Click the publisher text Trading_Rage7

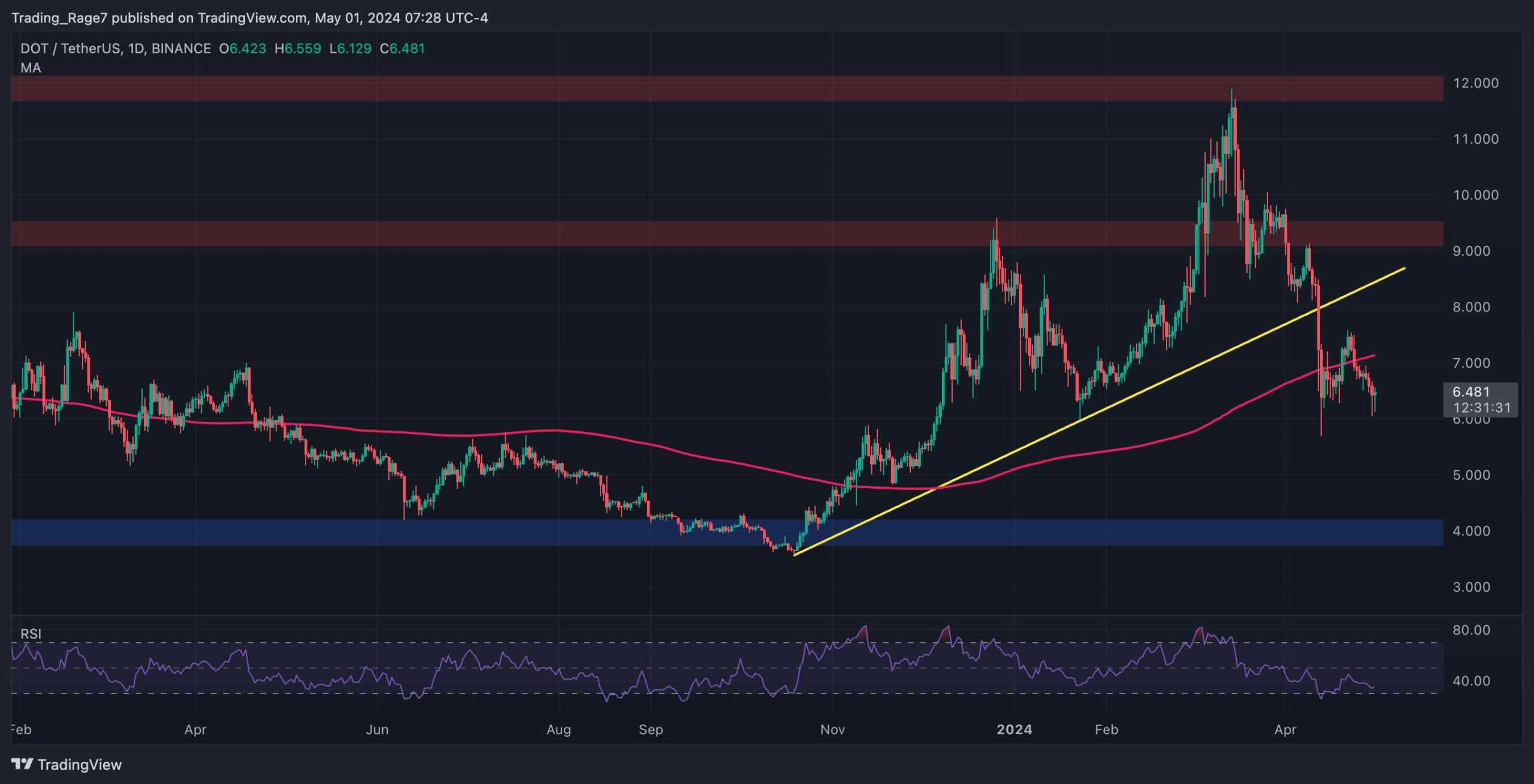[x=59, y=18]
